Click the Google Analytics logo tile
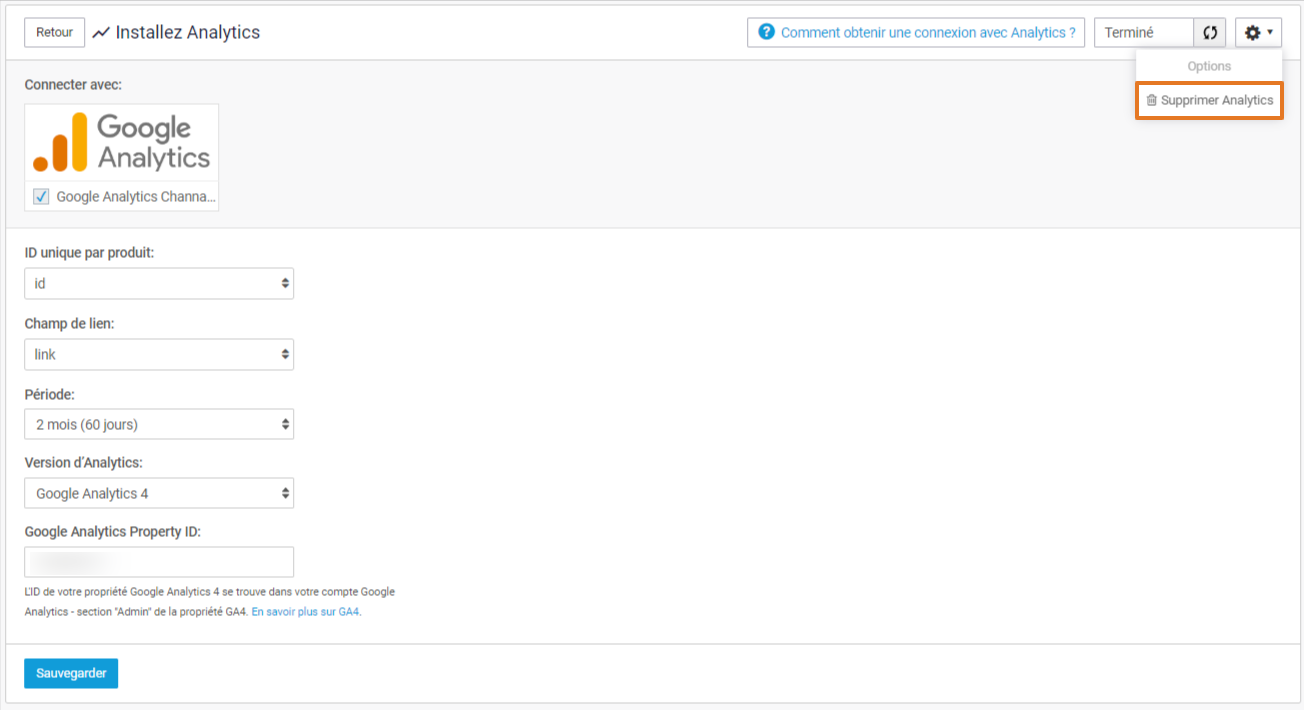Viewport: 1304px width, 710px height. 122,143
